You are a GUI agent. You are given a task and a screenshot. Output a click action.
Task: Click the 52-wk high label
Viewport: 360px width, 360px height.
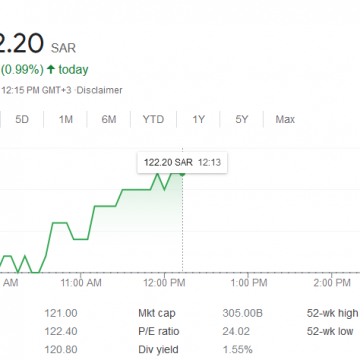pyautogui.click(x=332, y=313)
